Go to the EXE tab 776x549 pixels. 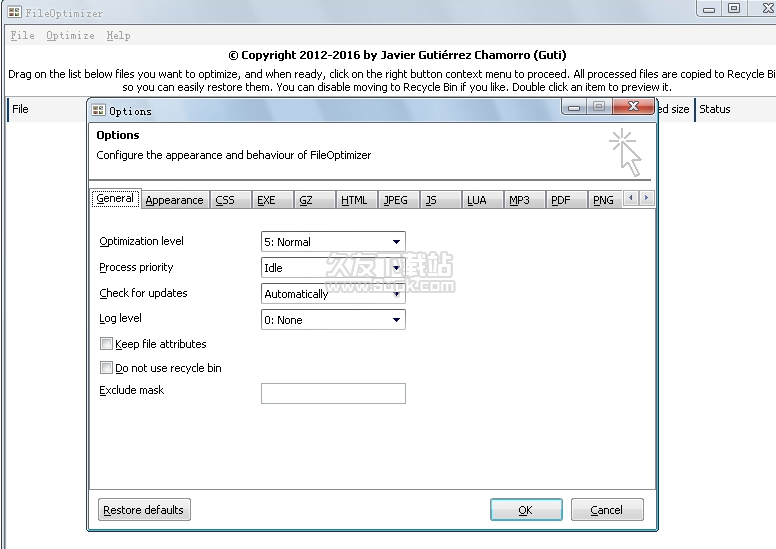pos(272,200)
